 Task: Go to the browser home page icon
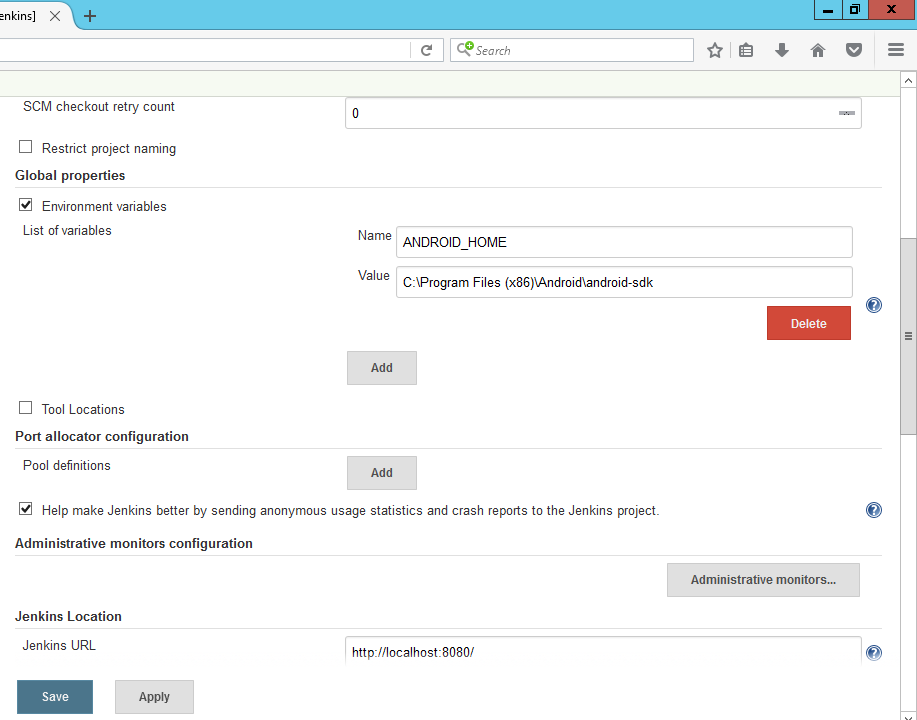point(818,50)
